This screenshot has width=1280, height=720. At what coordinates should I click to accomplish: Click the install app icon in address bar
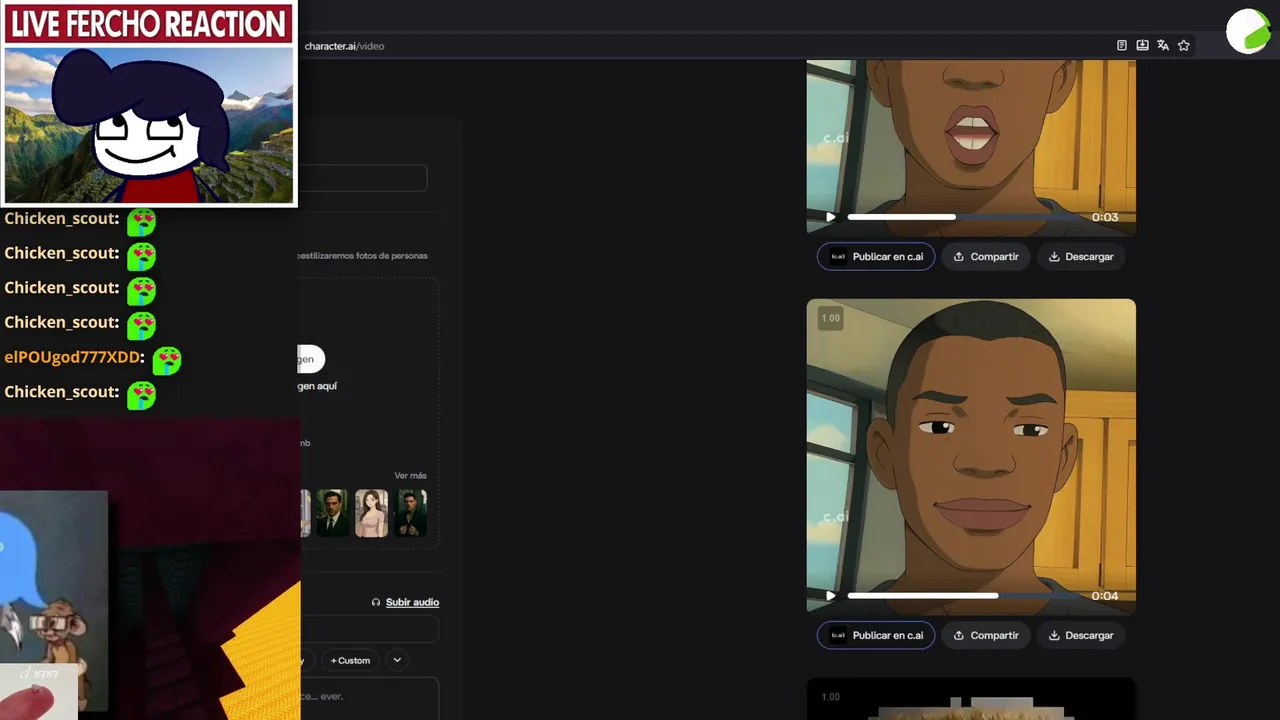(1142, 45)
